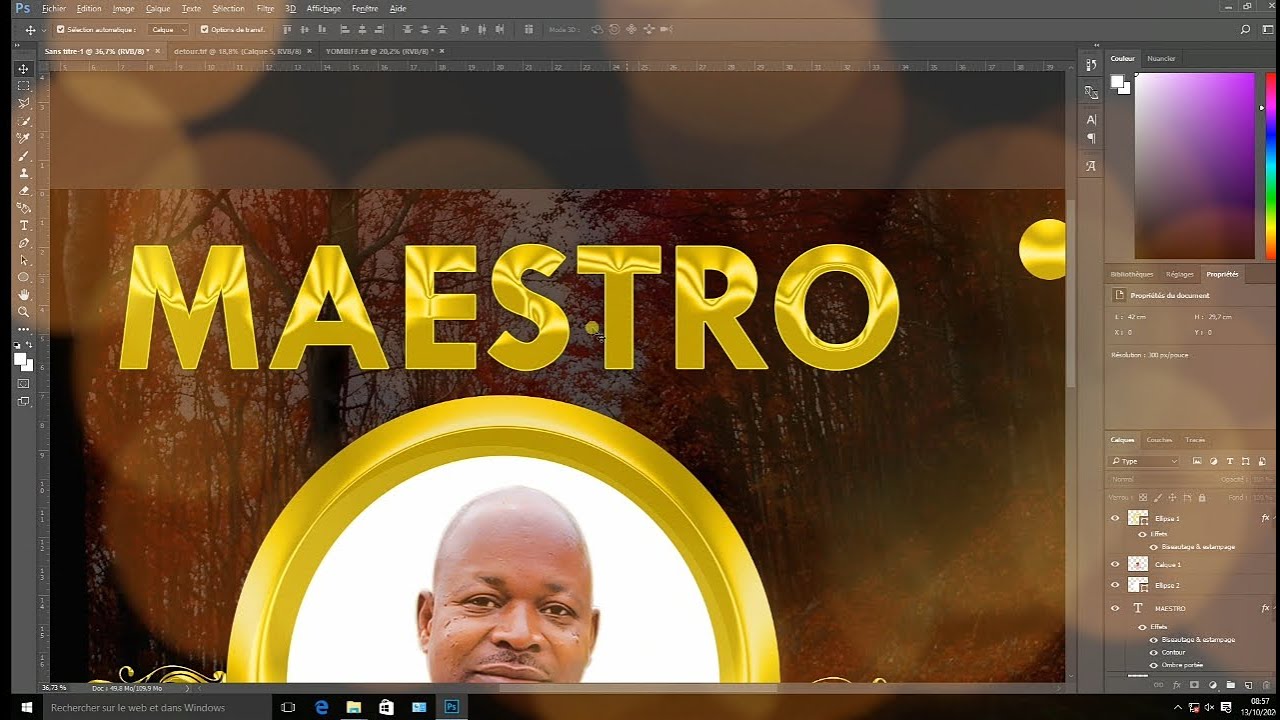Viewport: 1280px width, 720px height.
Task: Click the link layers icon
Action: (1159, 685)
